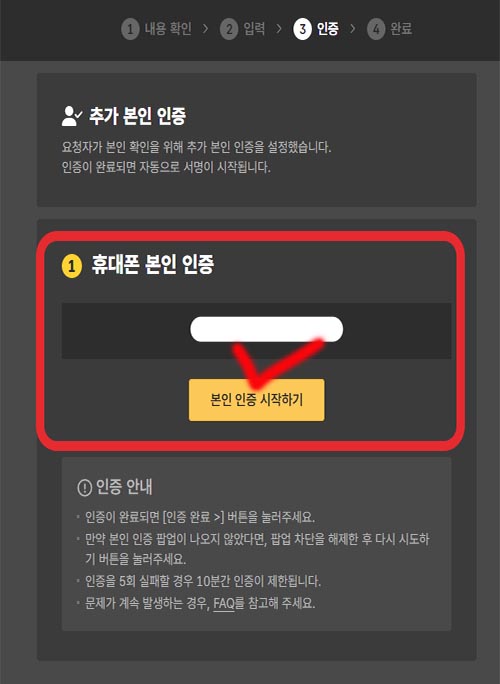Click the active step 3 circle icon
The image size is (500, 684).
[x=302, y=30]
